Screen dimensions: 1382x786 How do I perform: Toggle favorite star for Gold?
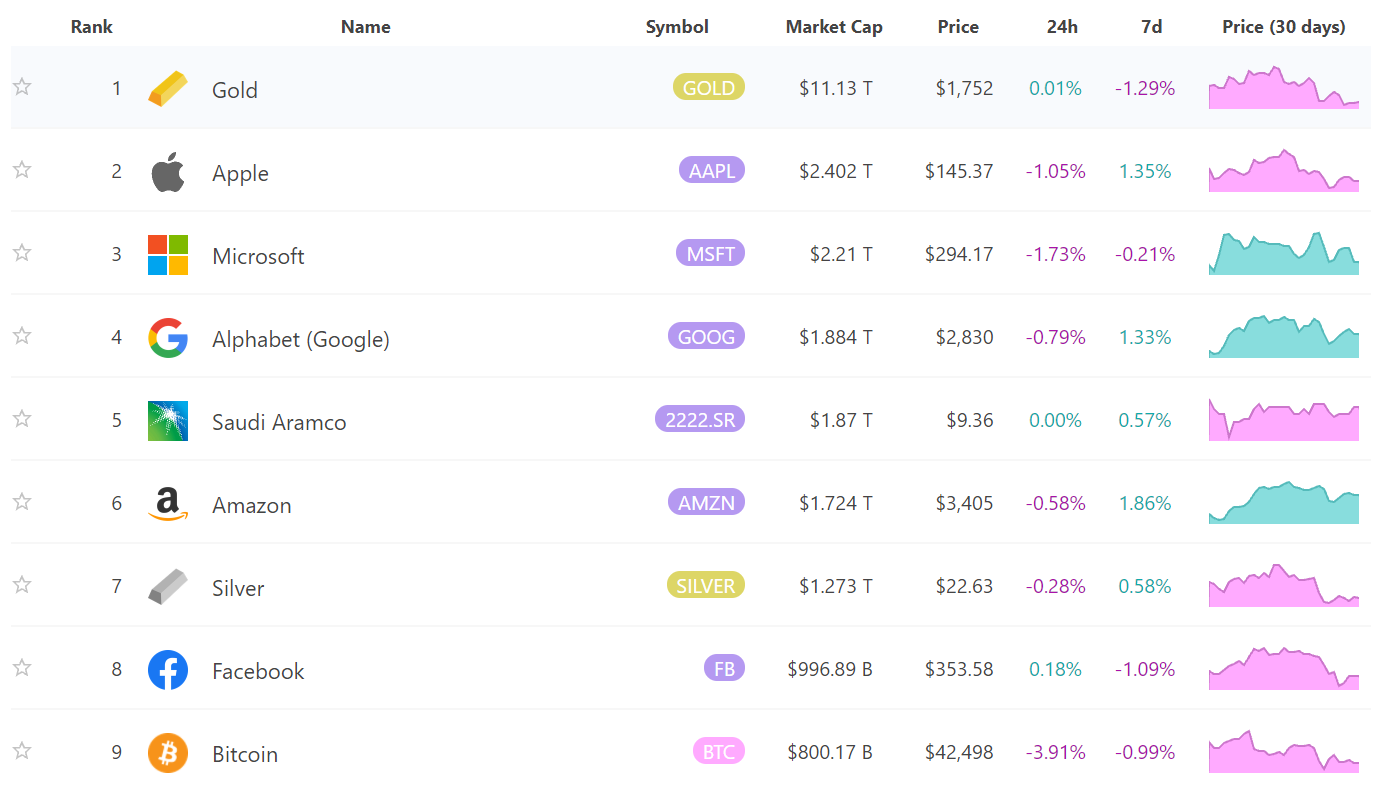(x=22, y=87)
